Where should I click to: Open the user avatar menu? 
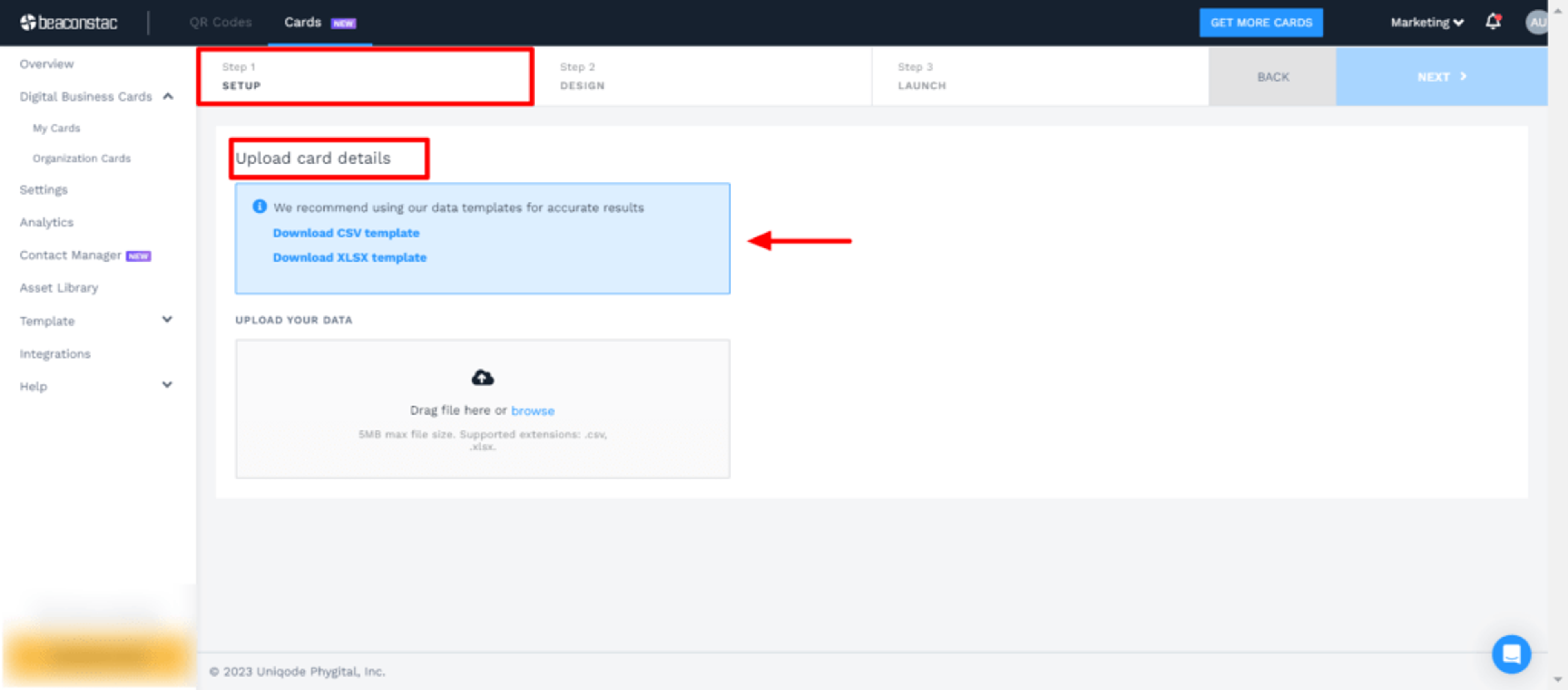tap(1536, 22)
